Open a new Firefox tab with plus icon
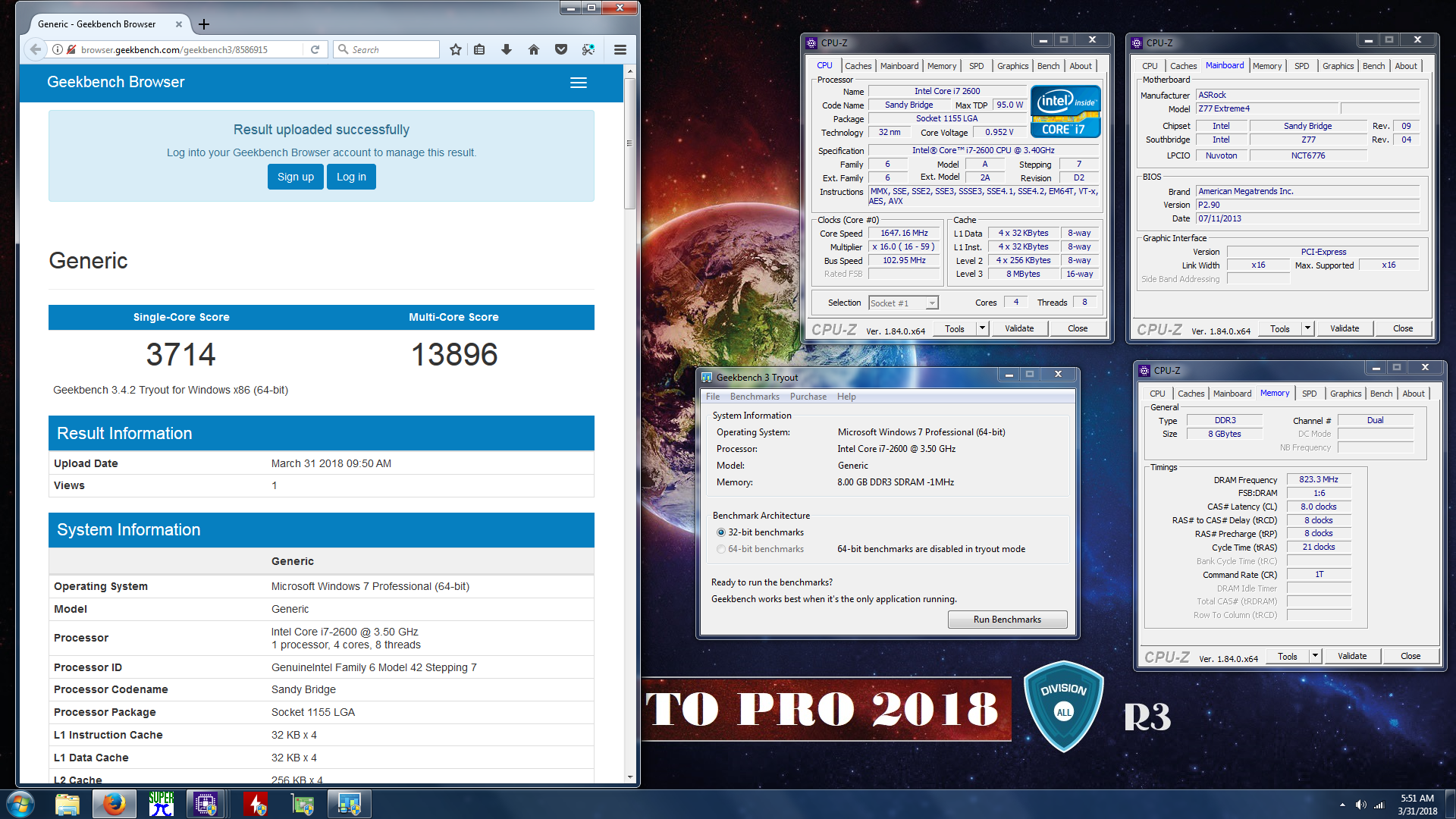Viewport: 1456px width, 819px height. pos(204,24)
